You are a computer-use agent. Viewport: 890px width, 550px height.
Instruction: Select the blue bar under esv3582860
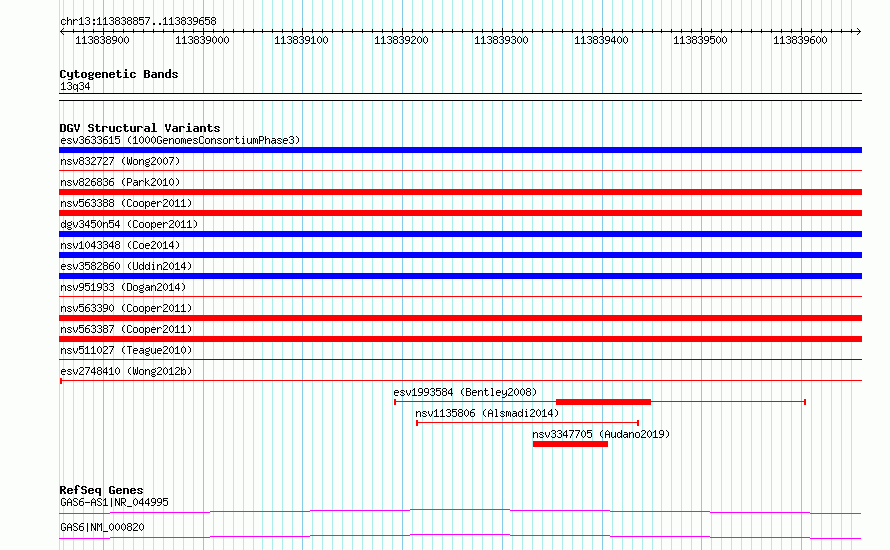pyautogui.click(x=460, y=276)
